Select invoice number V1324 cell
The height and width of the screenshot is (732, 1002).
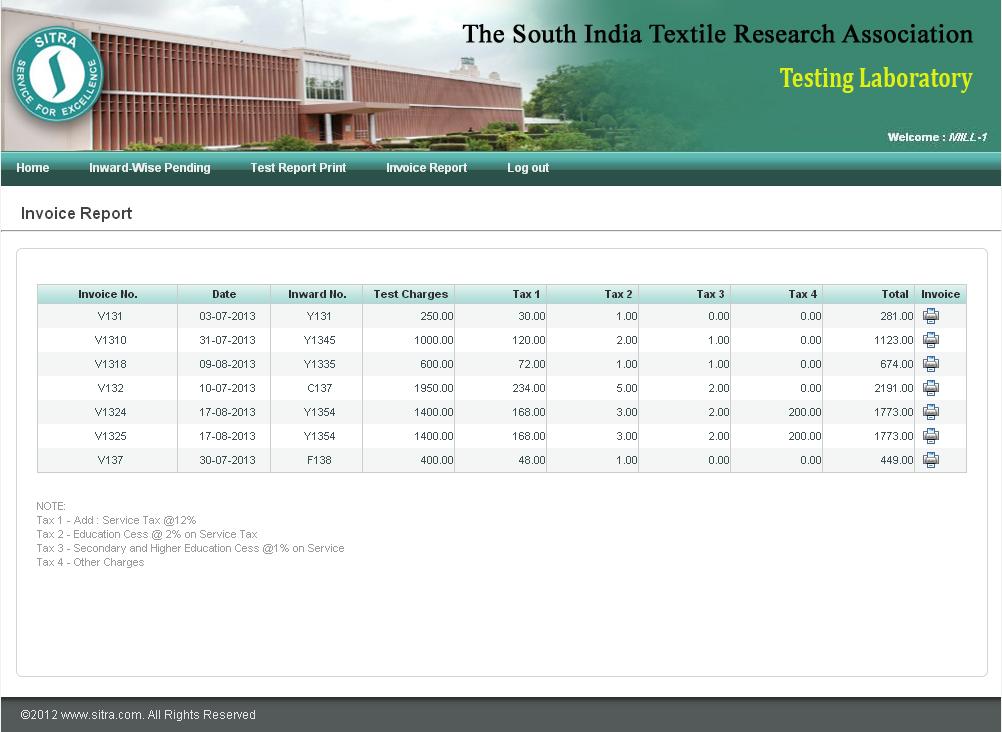[x=110, y=412]
